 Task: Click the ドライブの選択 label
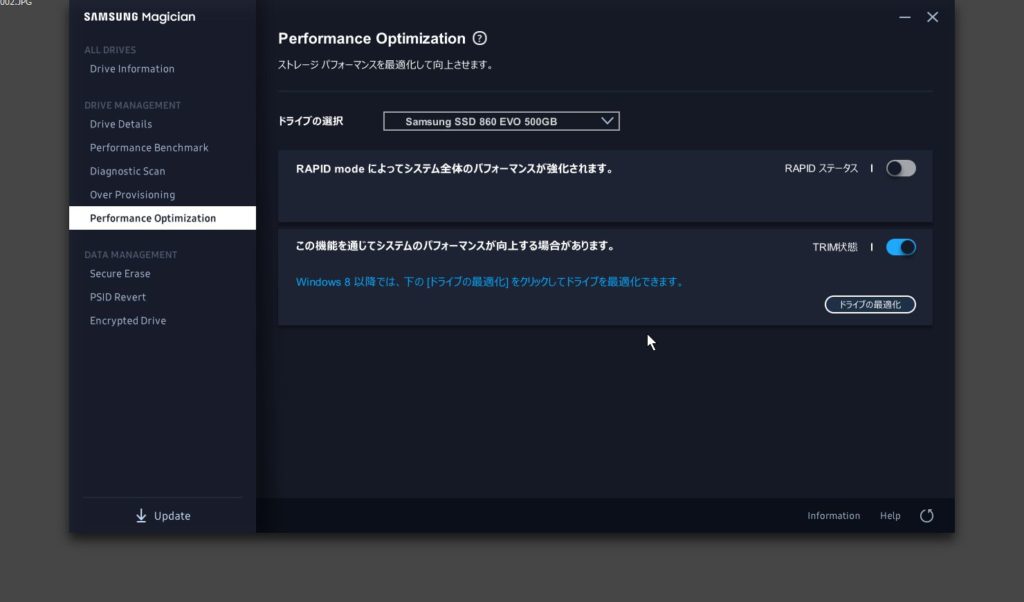[x=310, y=121]
